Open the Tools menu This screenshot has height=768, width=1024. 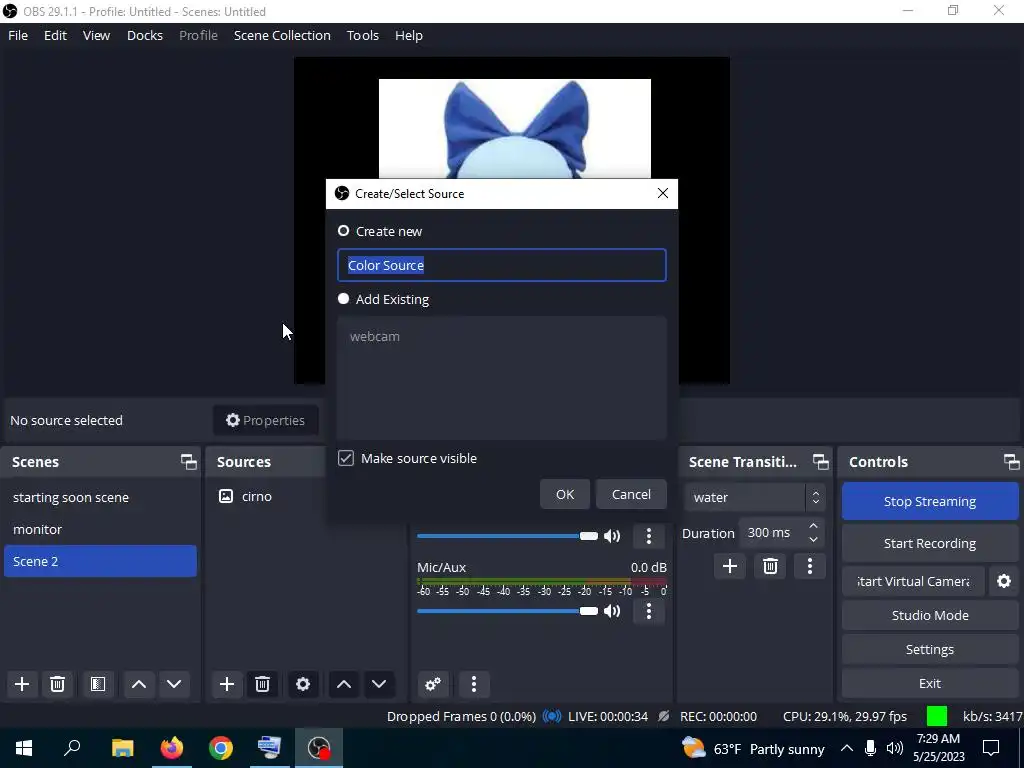tap(362, 35)
